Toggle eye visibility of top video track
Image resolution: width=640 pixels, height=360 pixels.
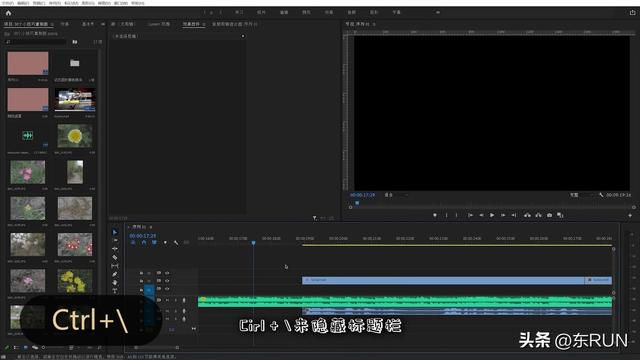point(167,273)
